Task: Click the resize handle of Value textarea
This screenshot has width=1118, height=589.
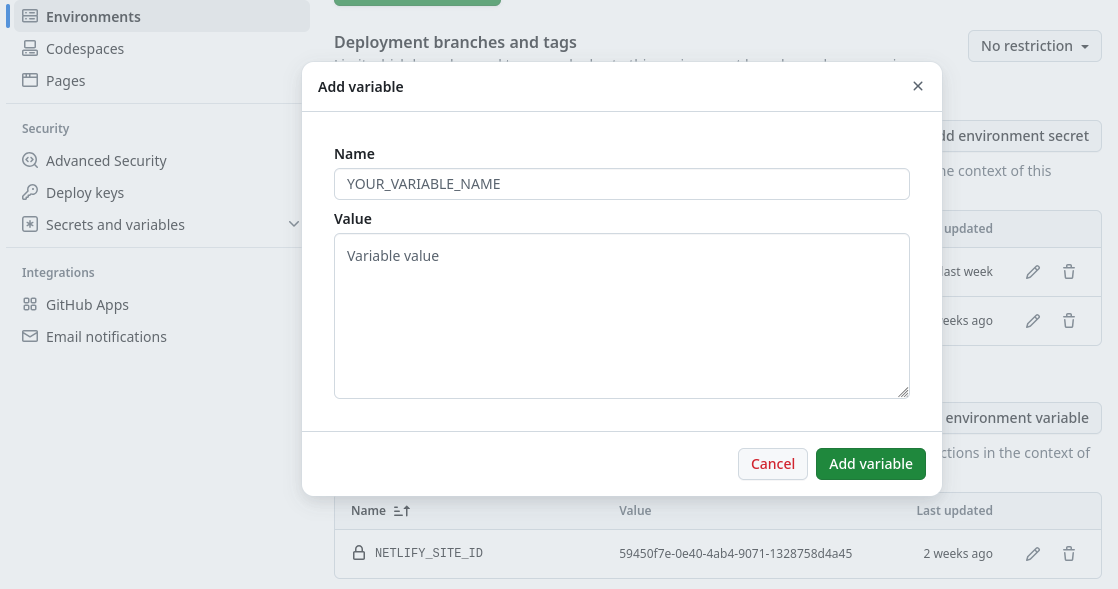Action: tap(903, 391)
